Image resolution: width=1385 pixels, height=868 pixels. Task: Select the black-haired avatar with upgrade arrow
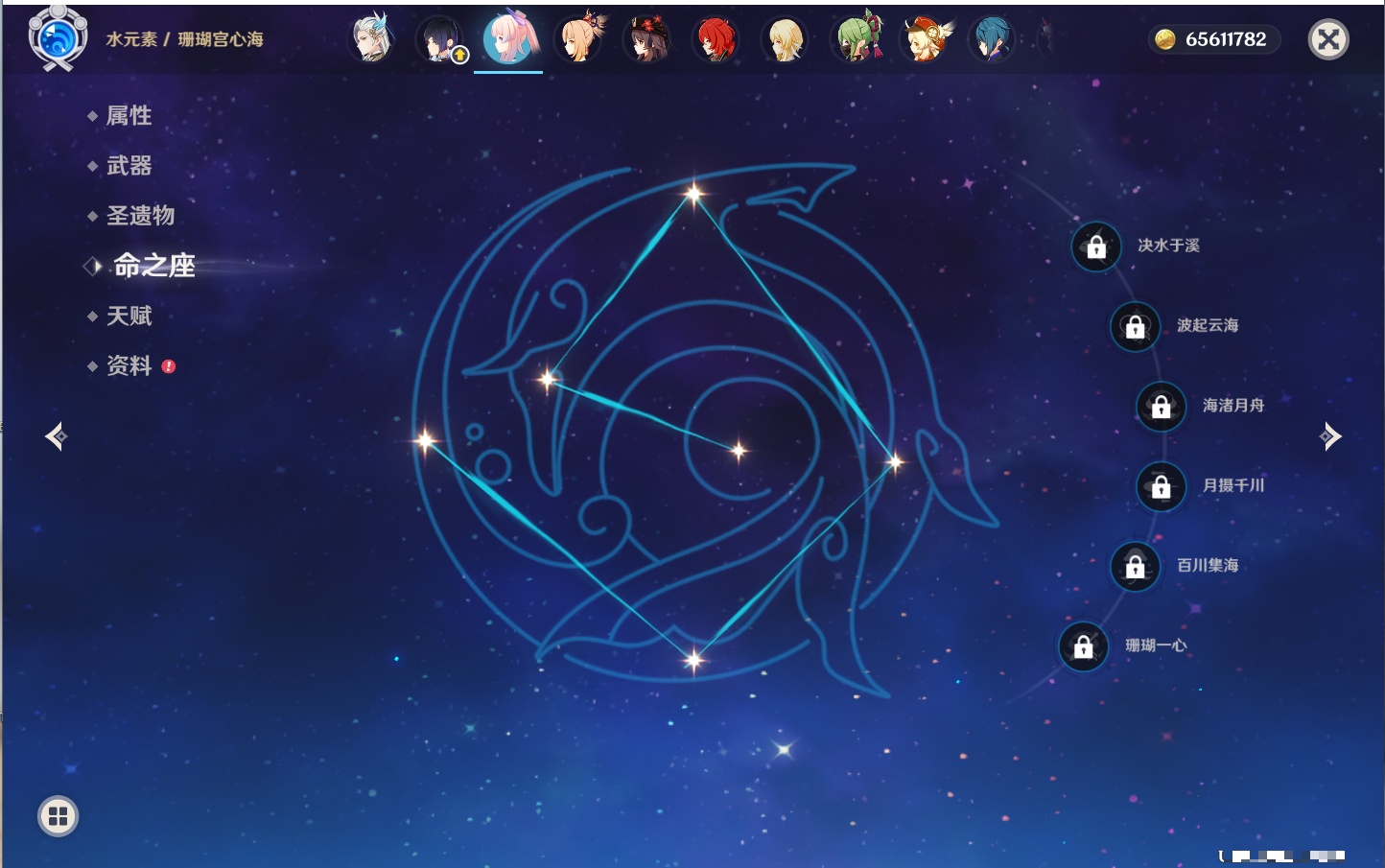[x=440, y=39]
